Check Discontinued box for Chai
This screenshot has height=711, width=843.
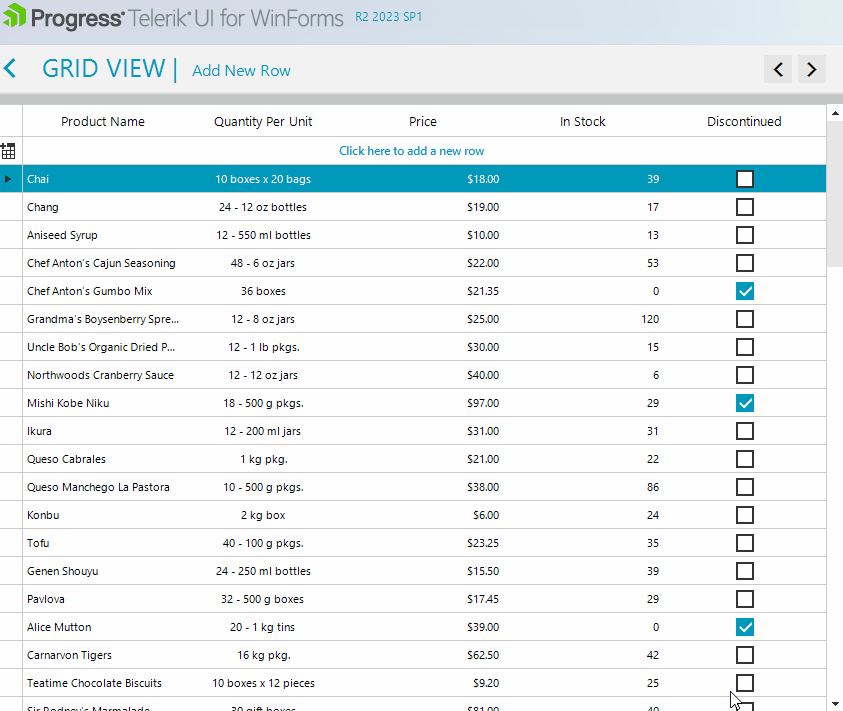tap(744, 179)
